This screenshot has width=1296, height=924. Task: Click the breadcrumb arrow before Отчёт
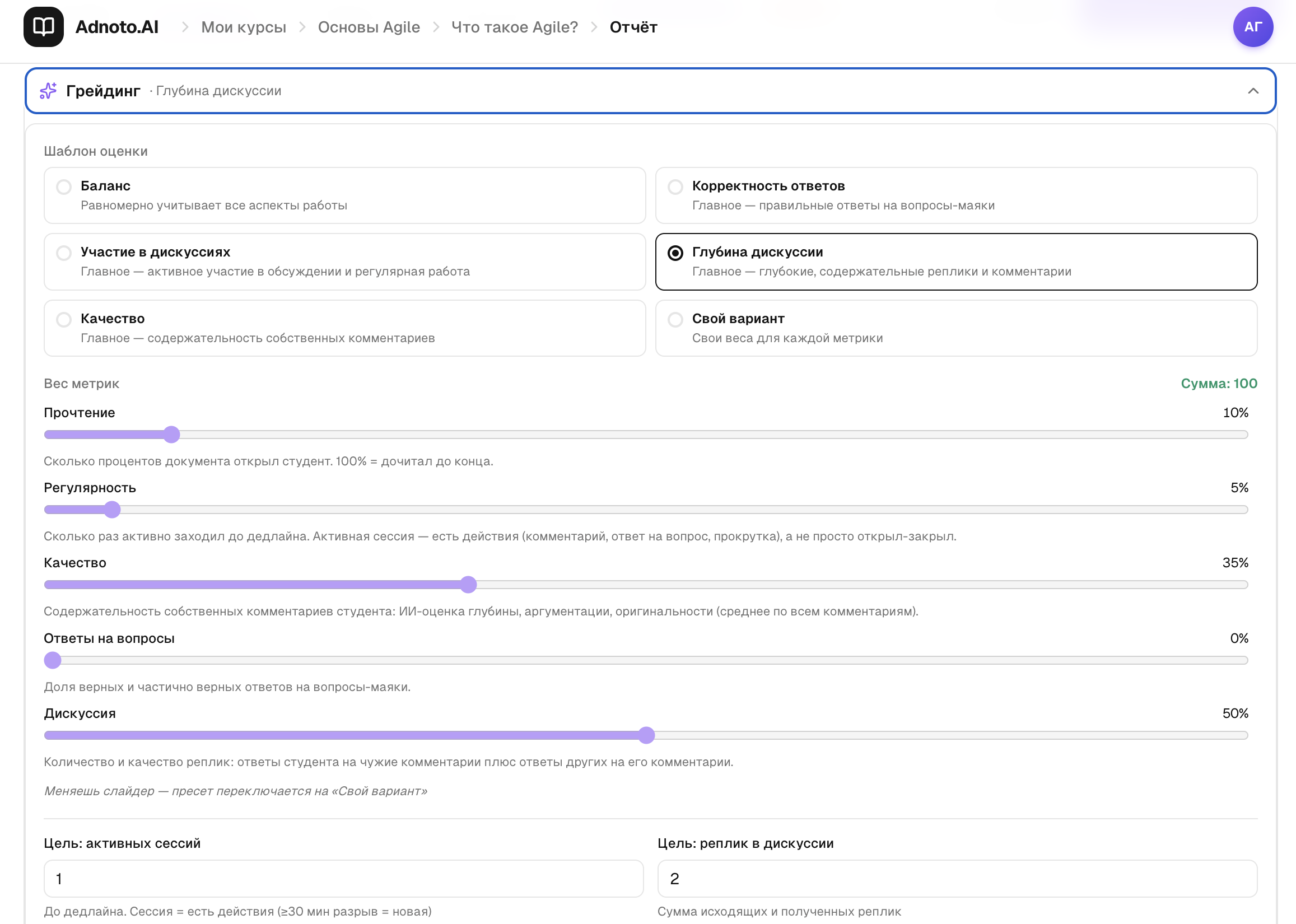pyautogui.click(x=594, y=27)
